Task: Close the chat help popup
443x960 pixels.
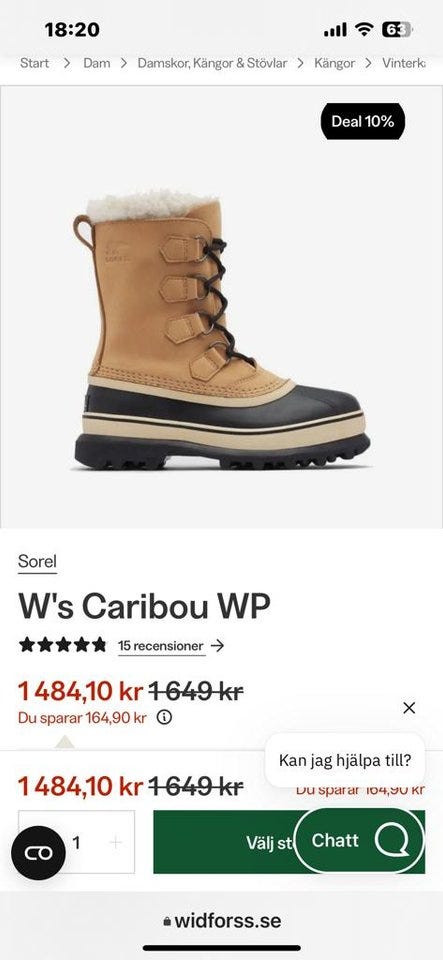Action: click(x=409, y=708)
